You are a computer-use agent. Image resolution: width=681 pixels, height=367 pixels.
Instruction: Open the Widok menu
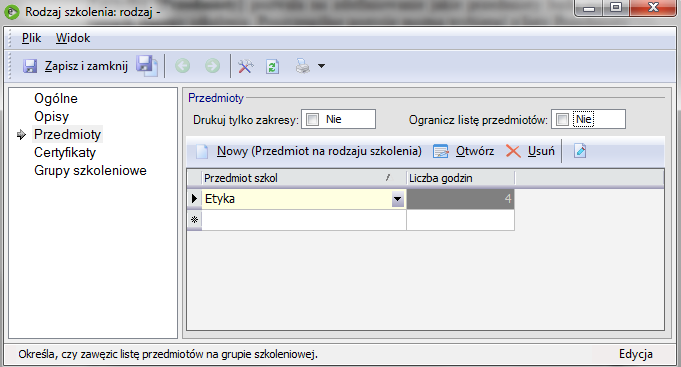tap(73, 38)
